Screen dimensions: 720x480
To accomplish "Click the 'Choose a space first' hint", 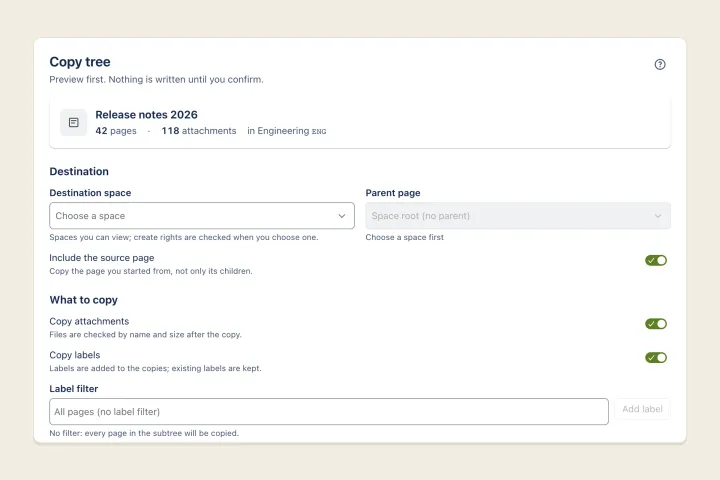I will 405,237.
